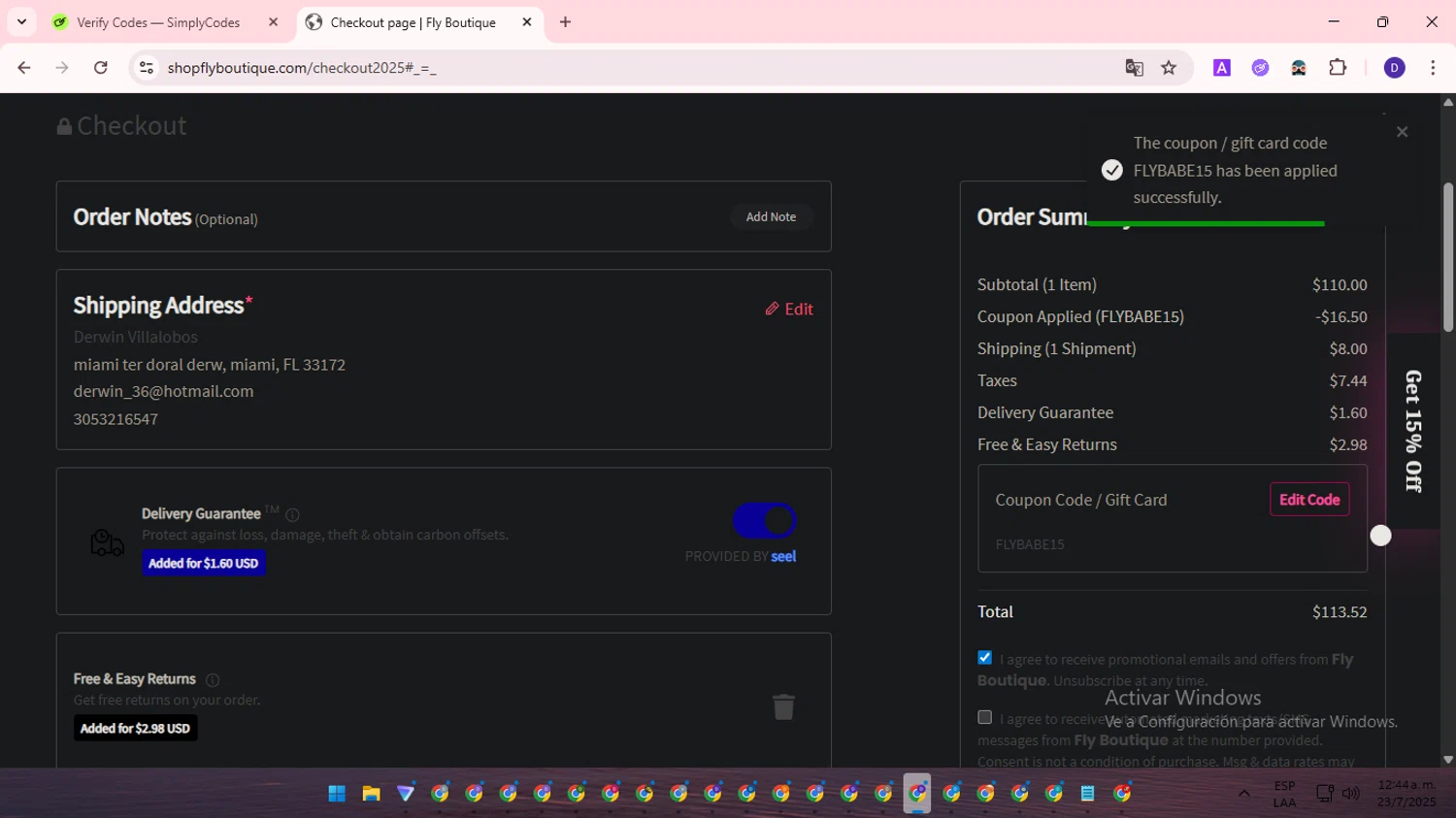Open the tab search dropdown arrow
Image resolution: width=1456 pixels, height=818 pixels.
[x=21, y=21]
